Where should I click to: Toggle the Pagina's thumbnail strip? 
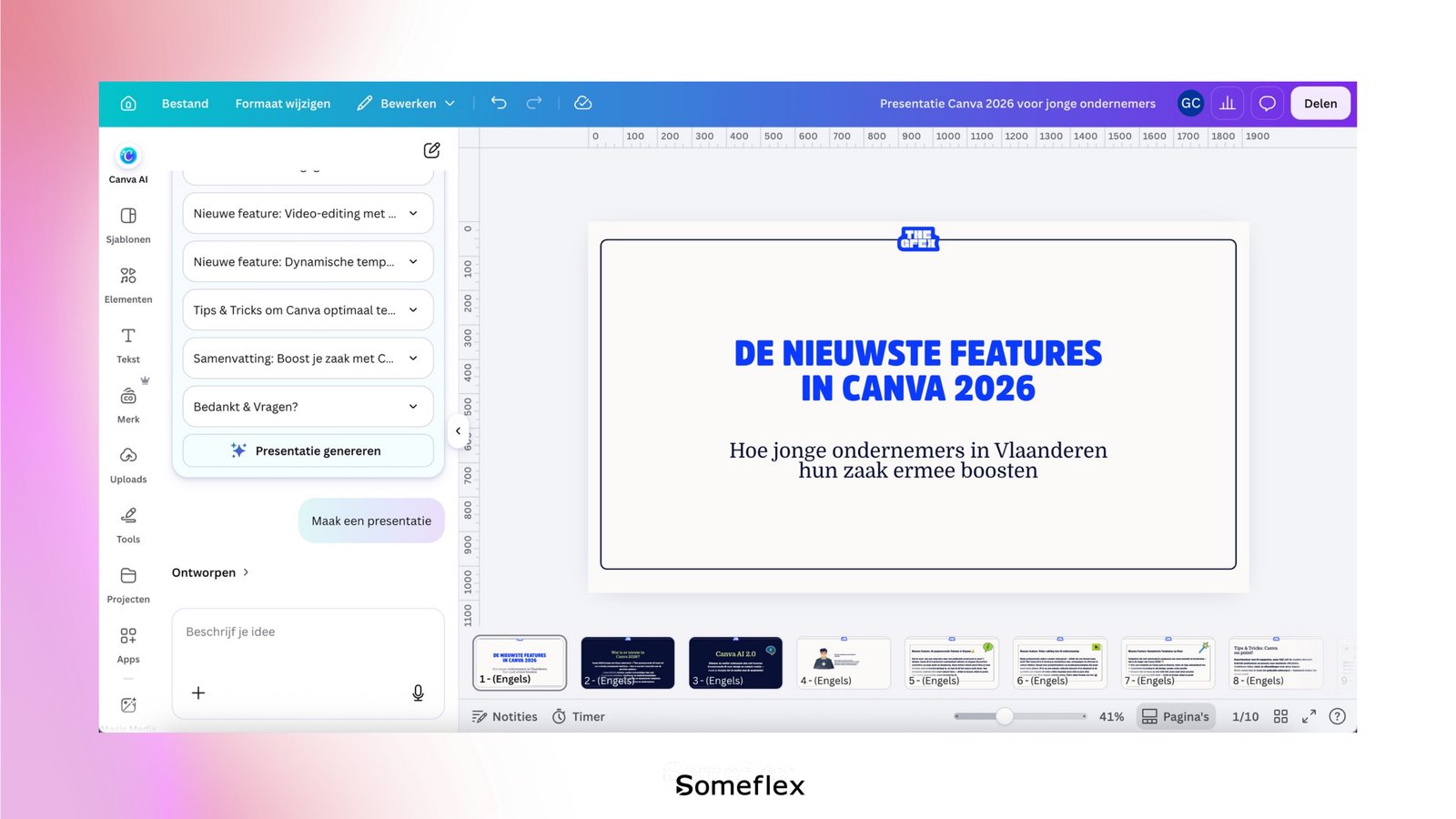[1176, 717]
